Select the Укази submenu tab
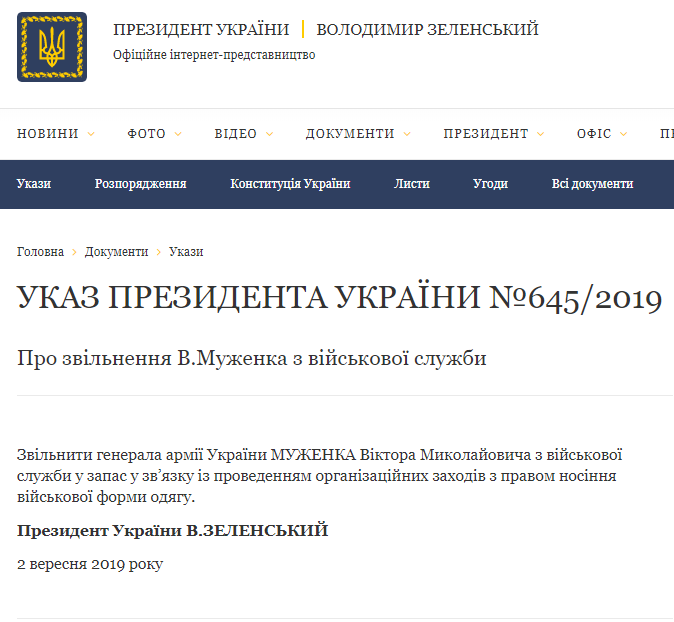Viewport: 674px width, 622px height. 34,184
